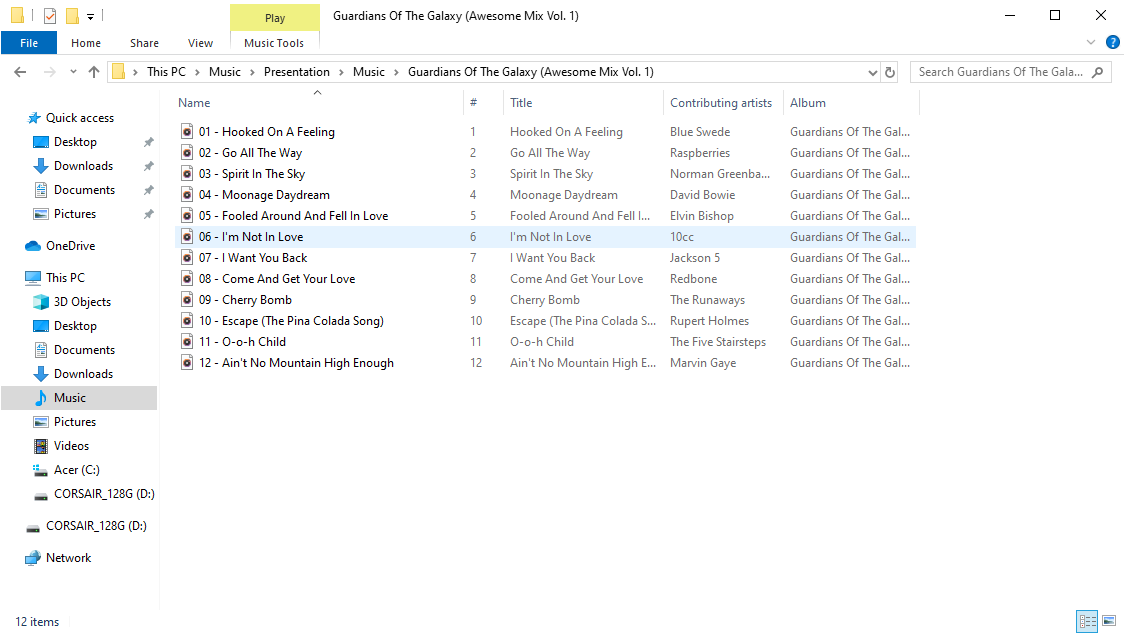Select 12 - Ain't No Mountain High Enough

tap(296, 362)
